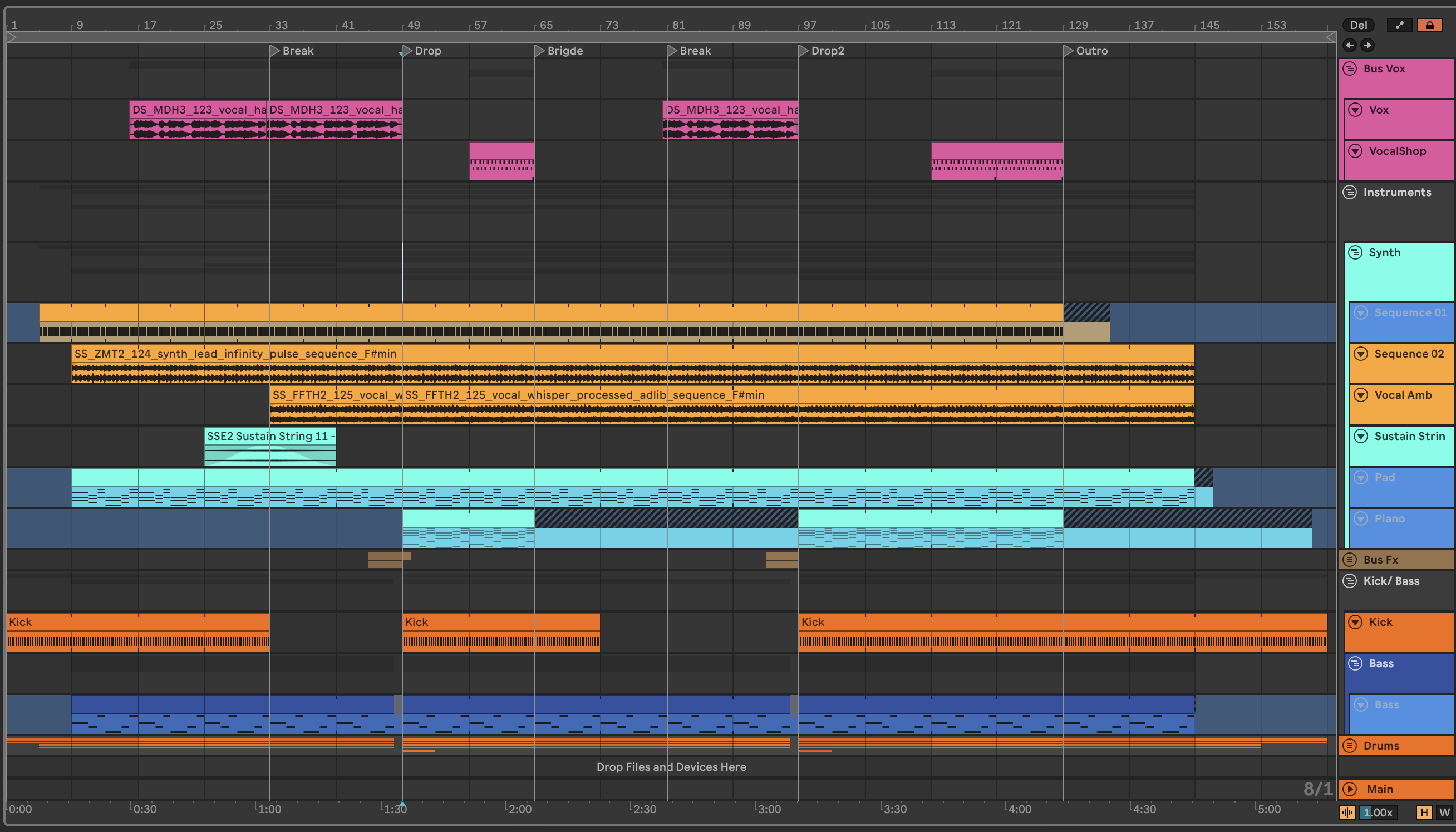
Task: Toggle automation mode link icon
Action: (x=1399, y=25)
